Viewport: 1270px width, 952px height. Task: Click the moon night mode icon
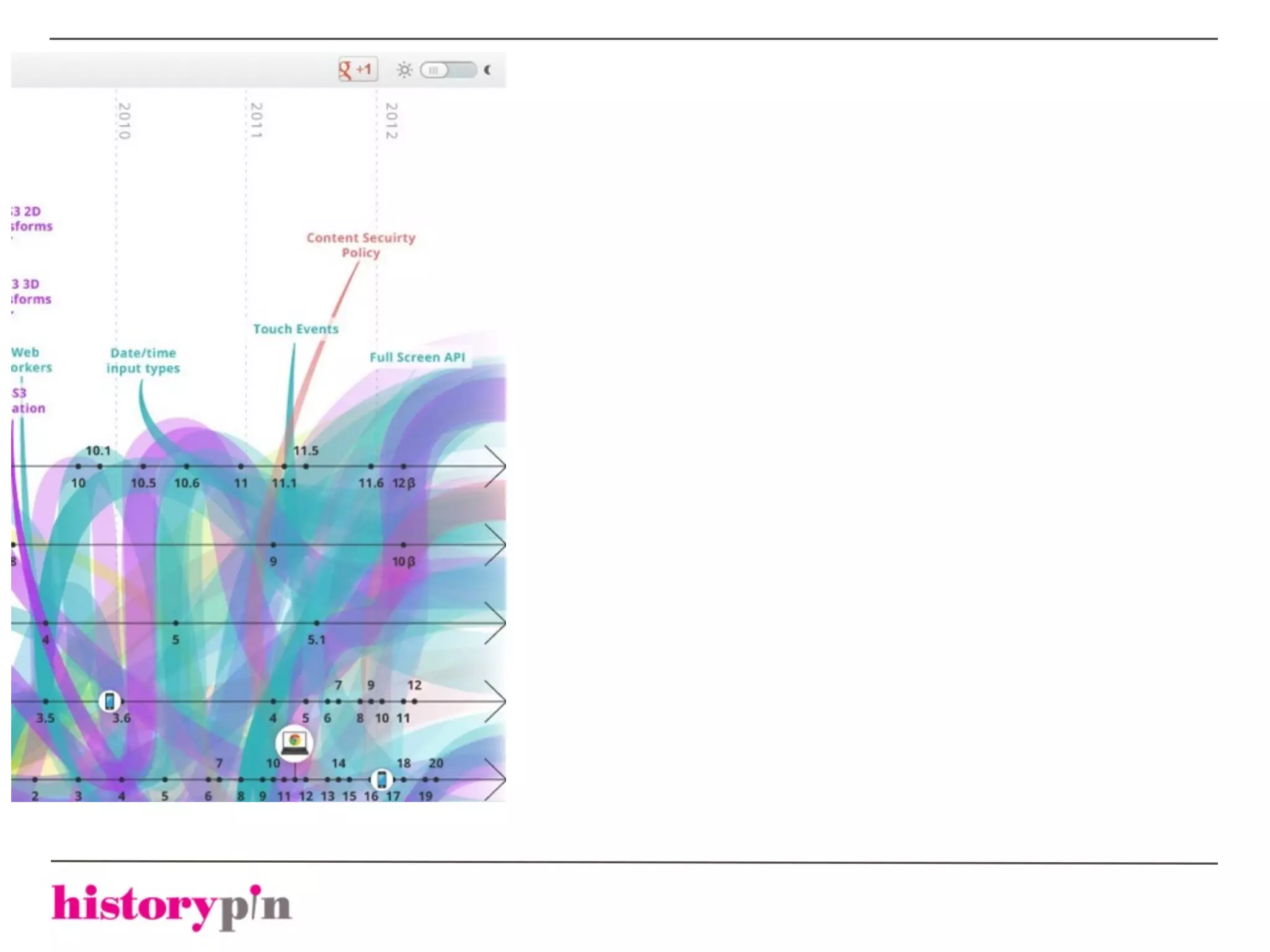pyautogui.click(x=487, y=70)
